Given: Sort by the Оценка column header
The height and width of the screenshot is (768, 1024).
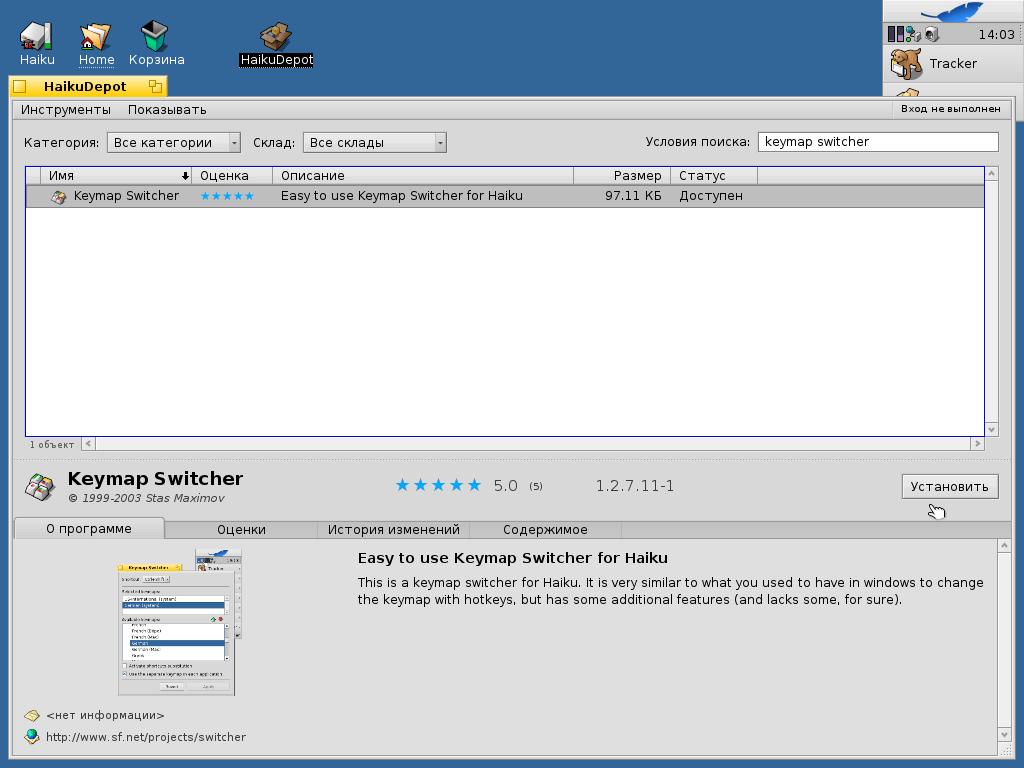Looking at the screenshot, I should coord(232,176).
